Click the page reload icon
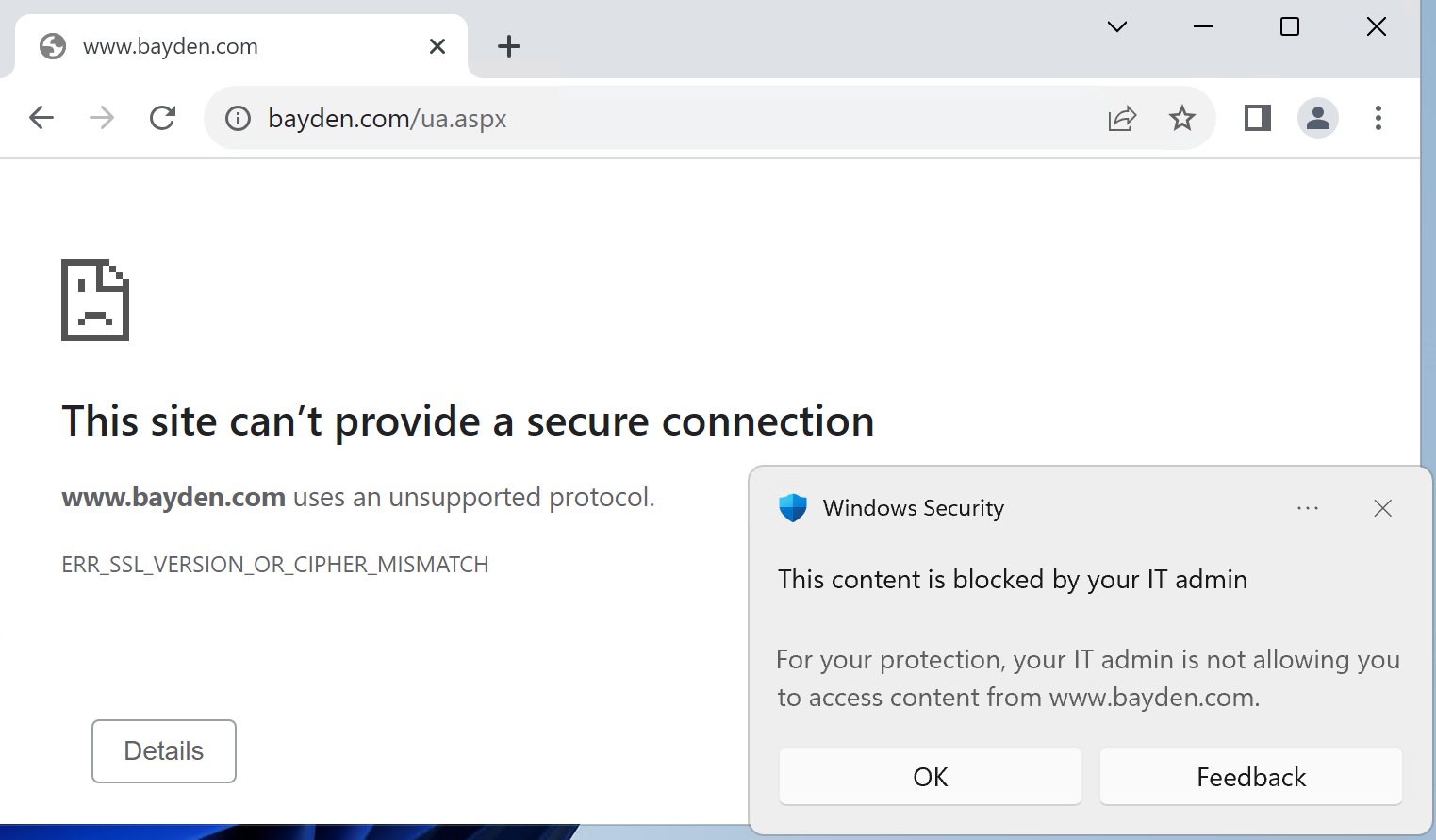1436x840 pixels. point(162,118)
